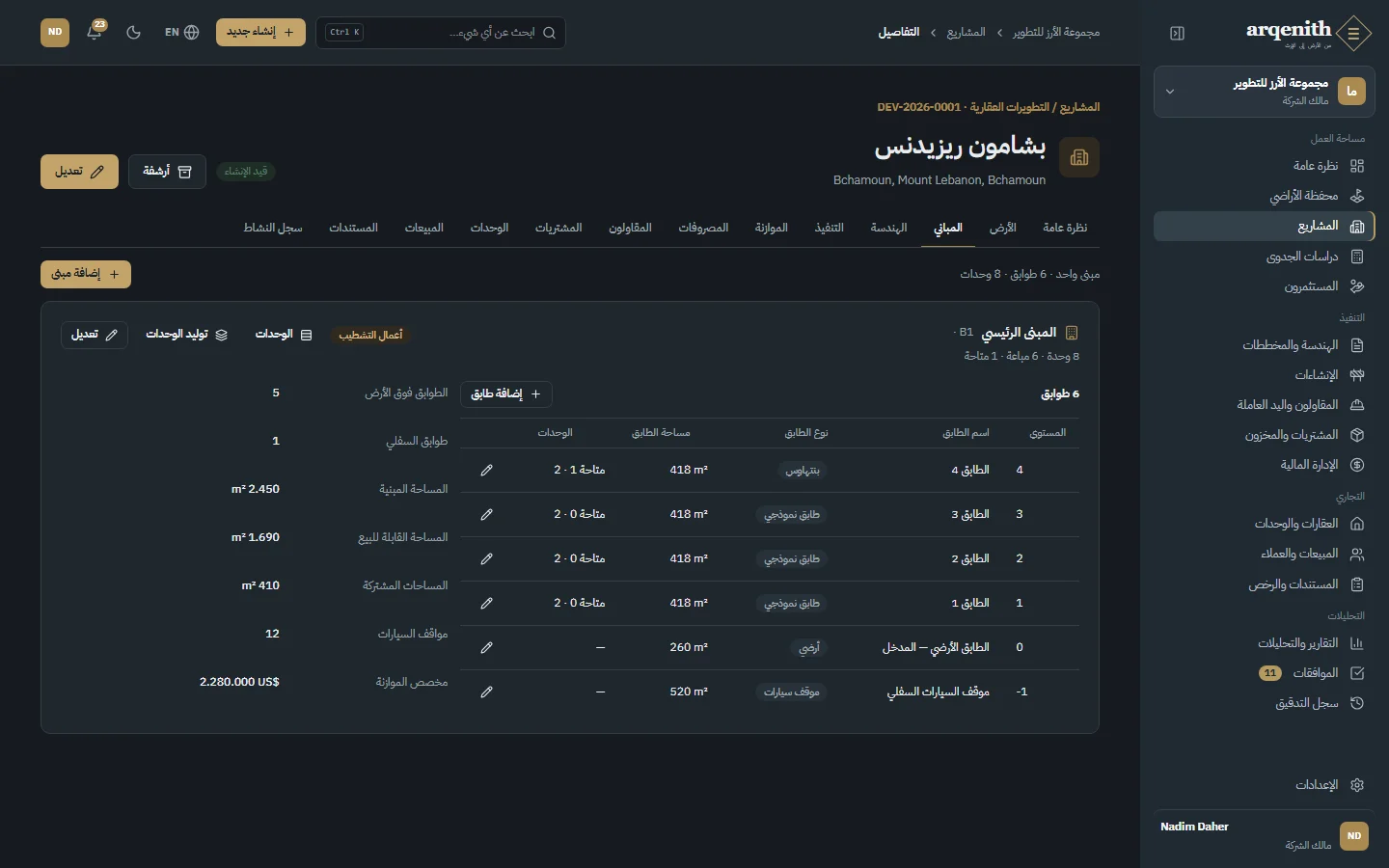Open الإنشاءات in sidebar
The height and width of the screenshot is (868, 1389).
(1265, 375)
